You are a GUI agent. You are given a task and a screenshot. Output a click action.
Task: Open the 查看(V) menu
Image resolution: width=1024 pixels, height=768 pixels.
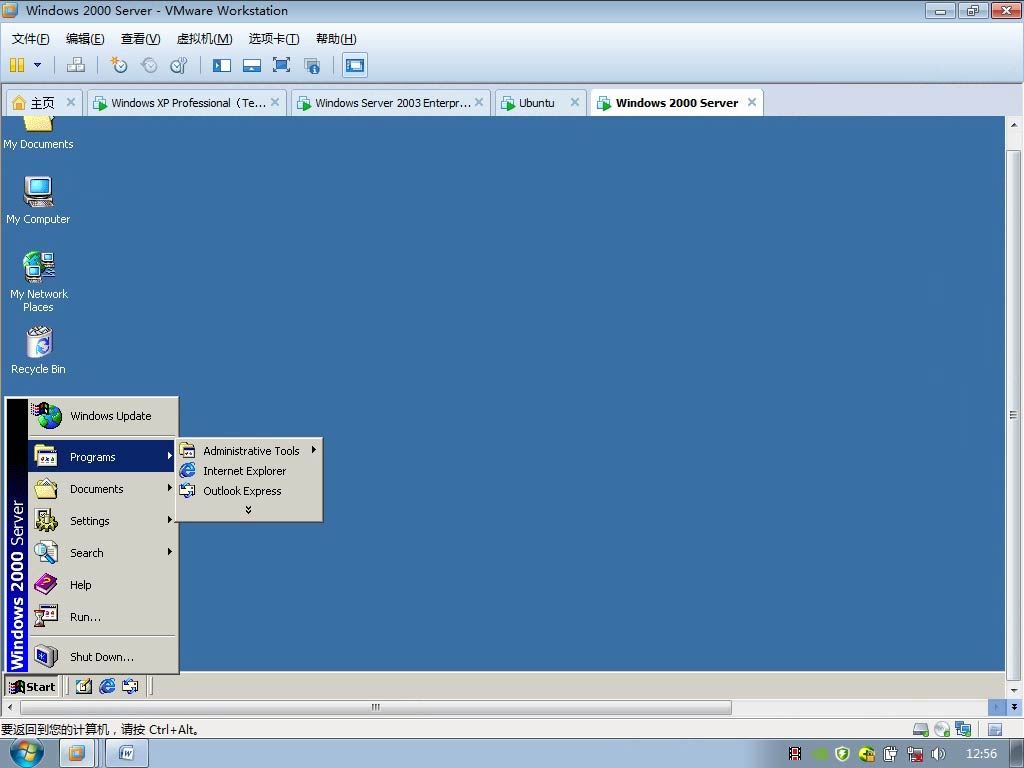(140, 39)
